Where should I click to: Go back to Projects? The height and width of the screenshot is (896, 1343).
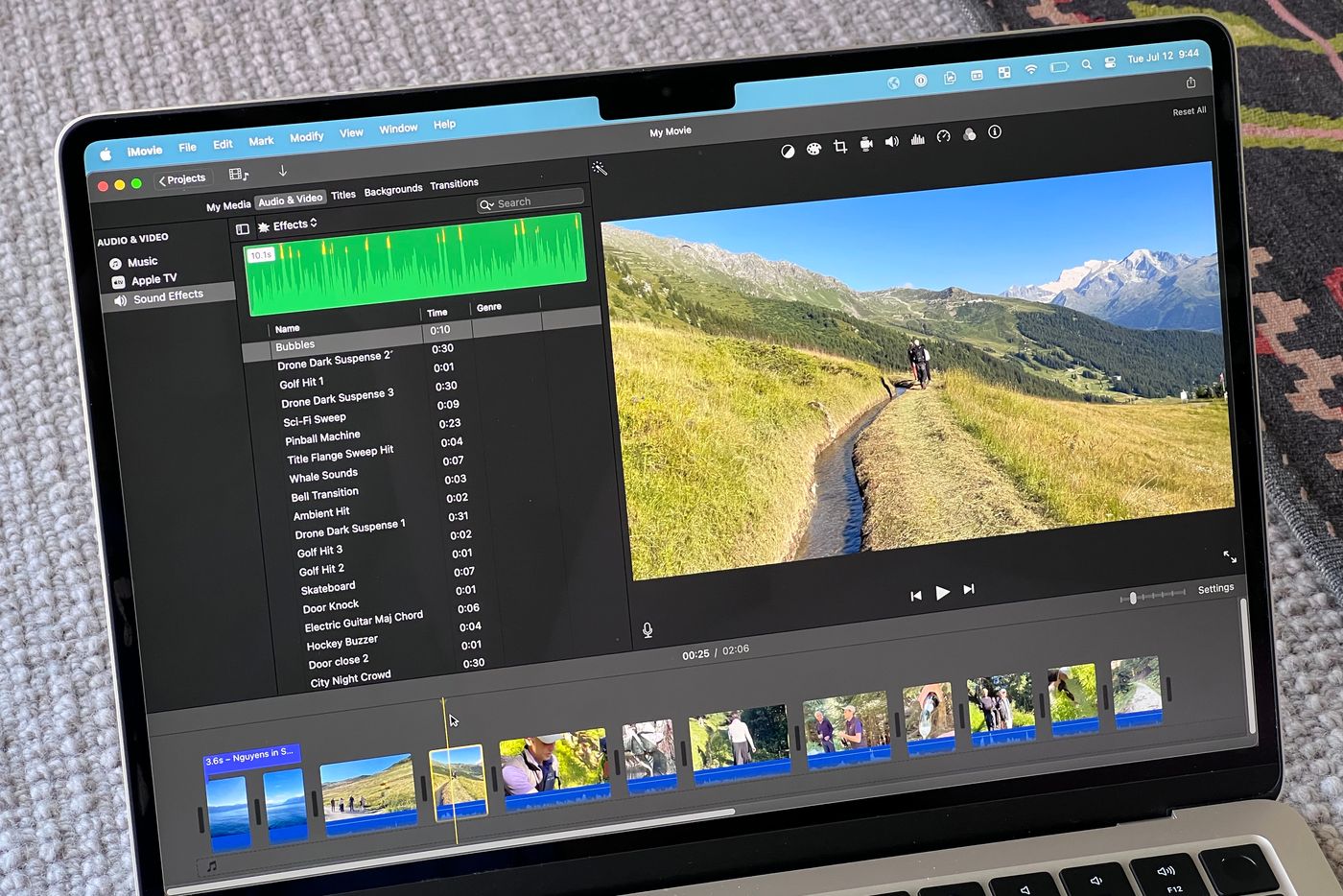182,179
